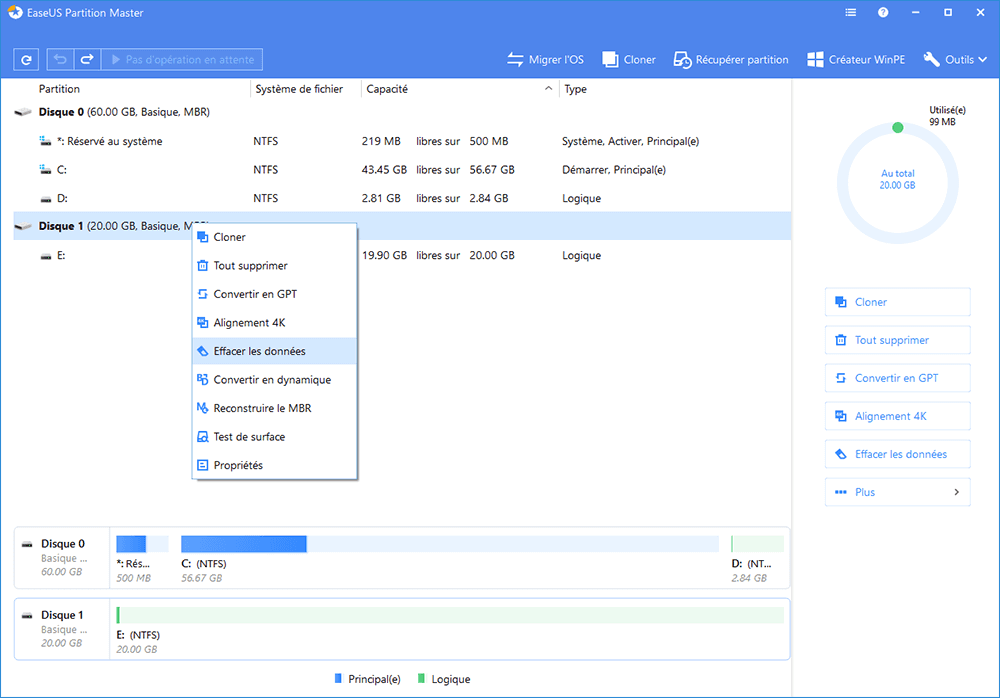Open the Cloner tool from top toolbar
Screen dimensions: 1000x698
628,59
